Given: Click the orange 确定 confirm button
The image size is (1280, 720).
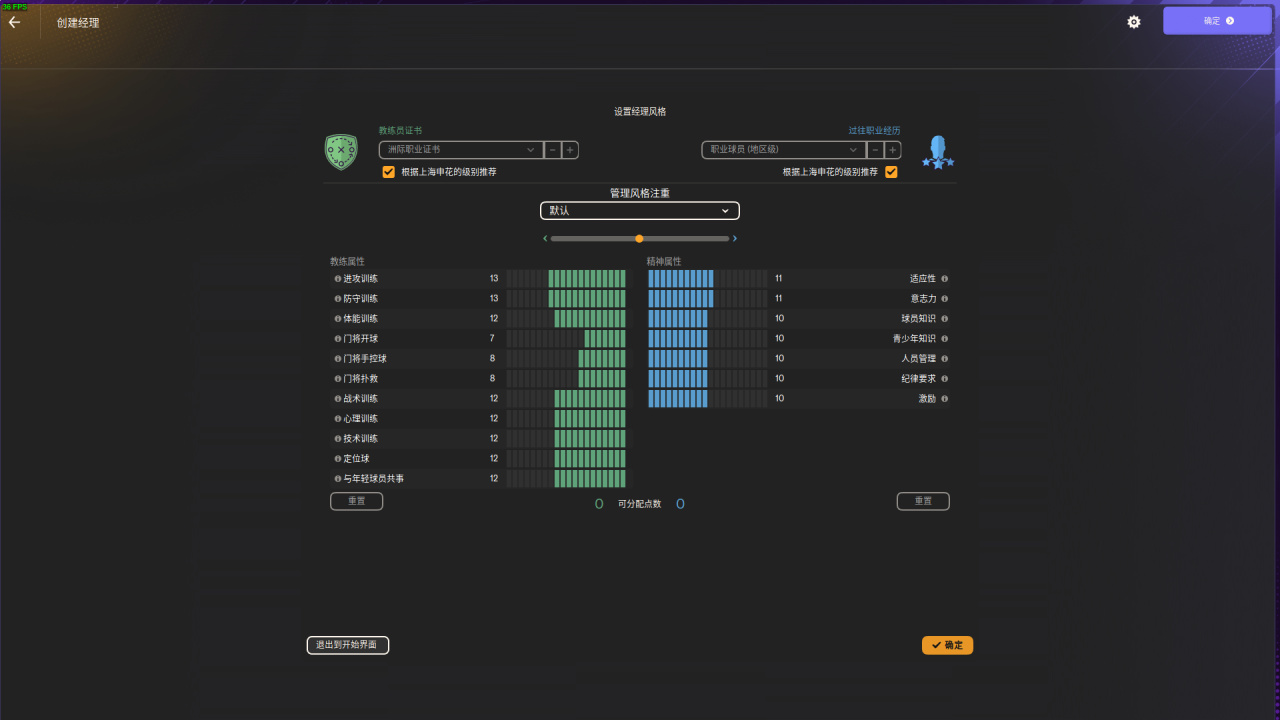Looking at the screenshot, I should pyautogui.click(x=947, y=645).
